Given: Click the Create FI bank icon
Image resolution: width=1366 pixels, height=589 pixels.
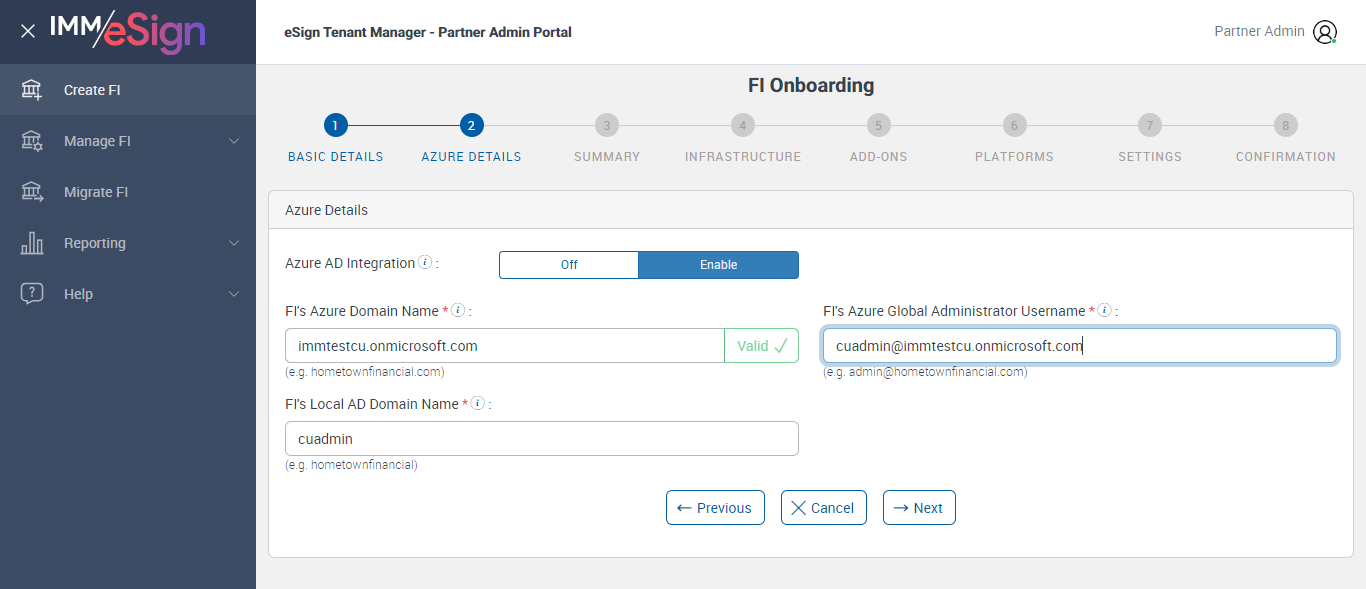Looking at the screenshot, I should [x=32, y=90].
